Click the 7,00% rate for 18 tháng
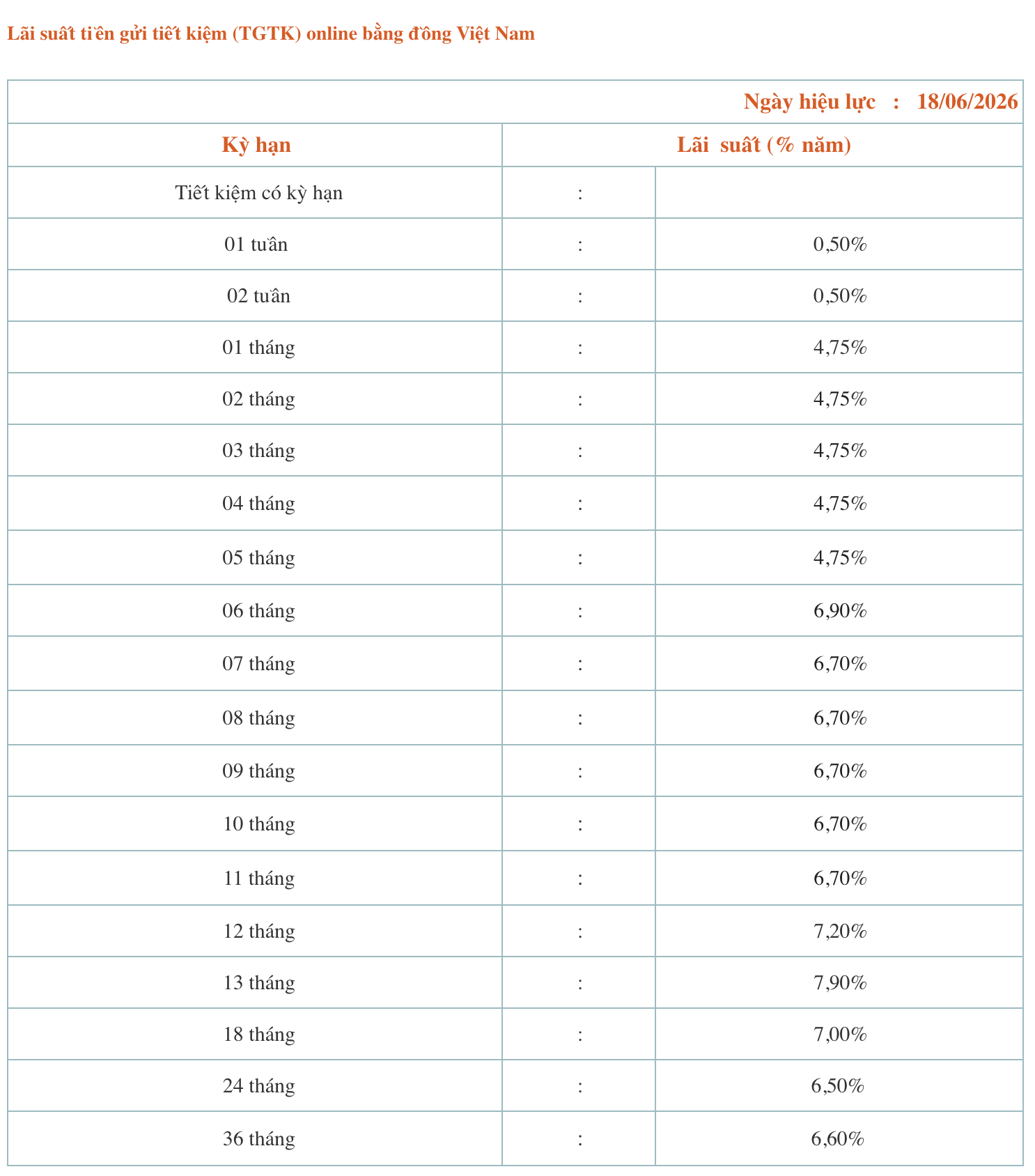 [840, 1035]
